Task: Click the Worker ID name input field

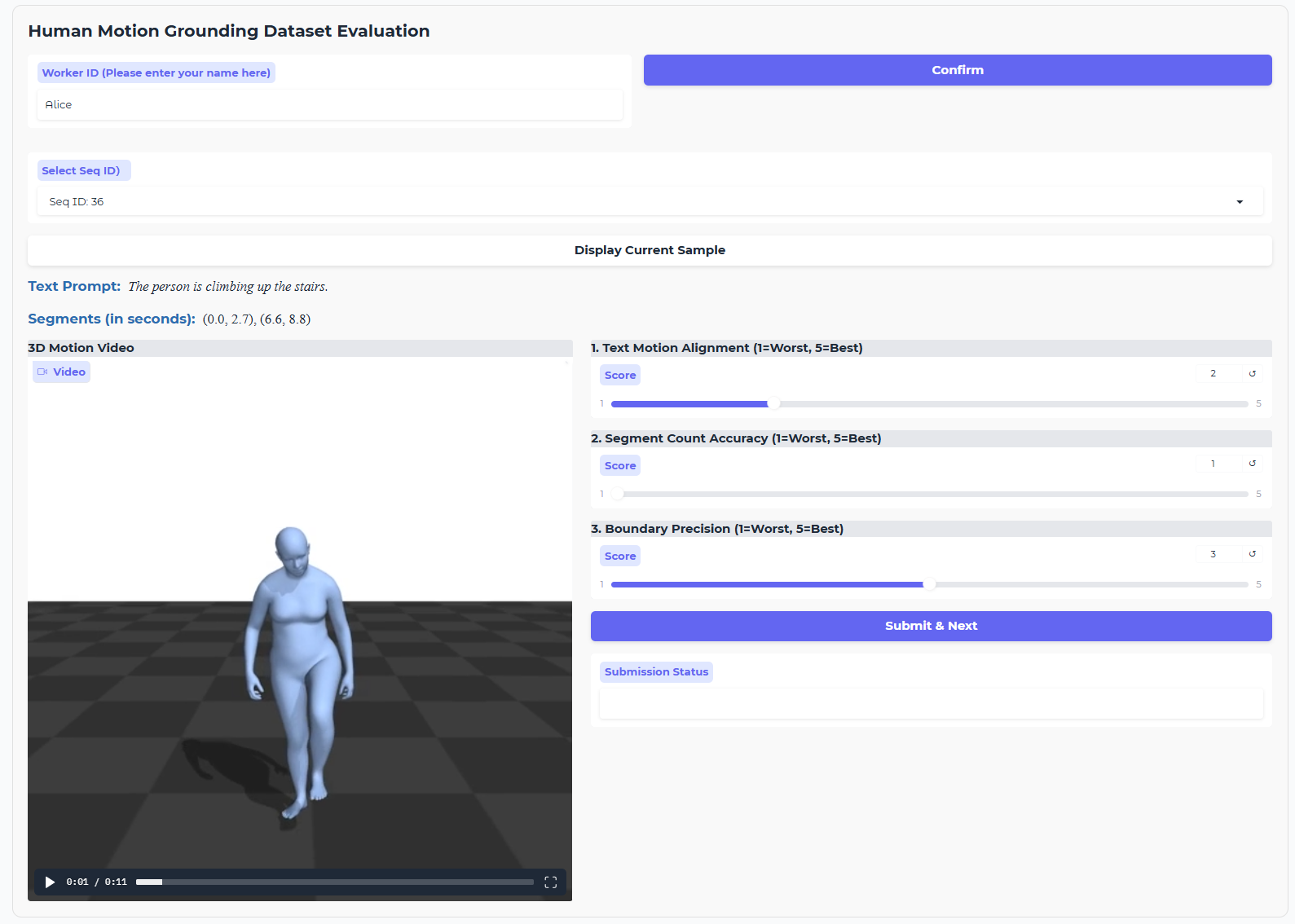Action: [329, 105]
